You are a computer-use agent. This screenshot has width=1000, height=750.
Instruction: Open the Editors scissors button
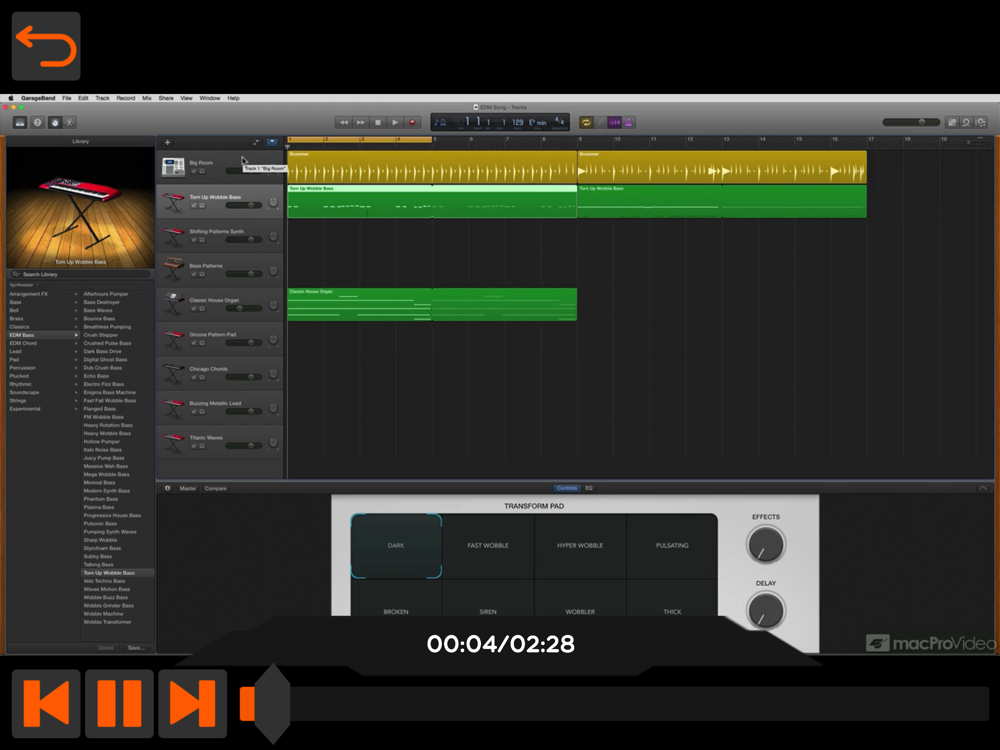(70, 122)
